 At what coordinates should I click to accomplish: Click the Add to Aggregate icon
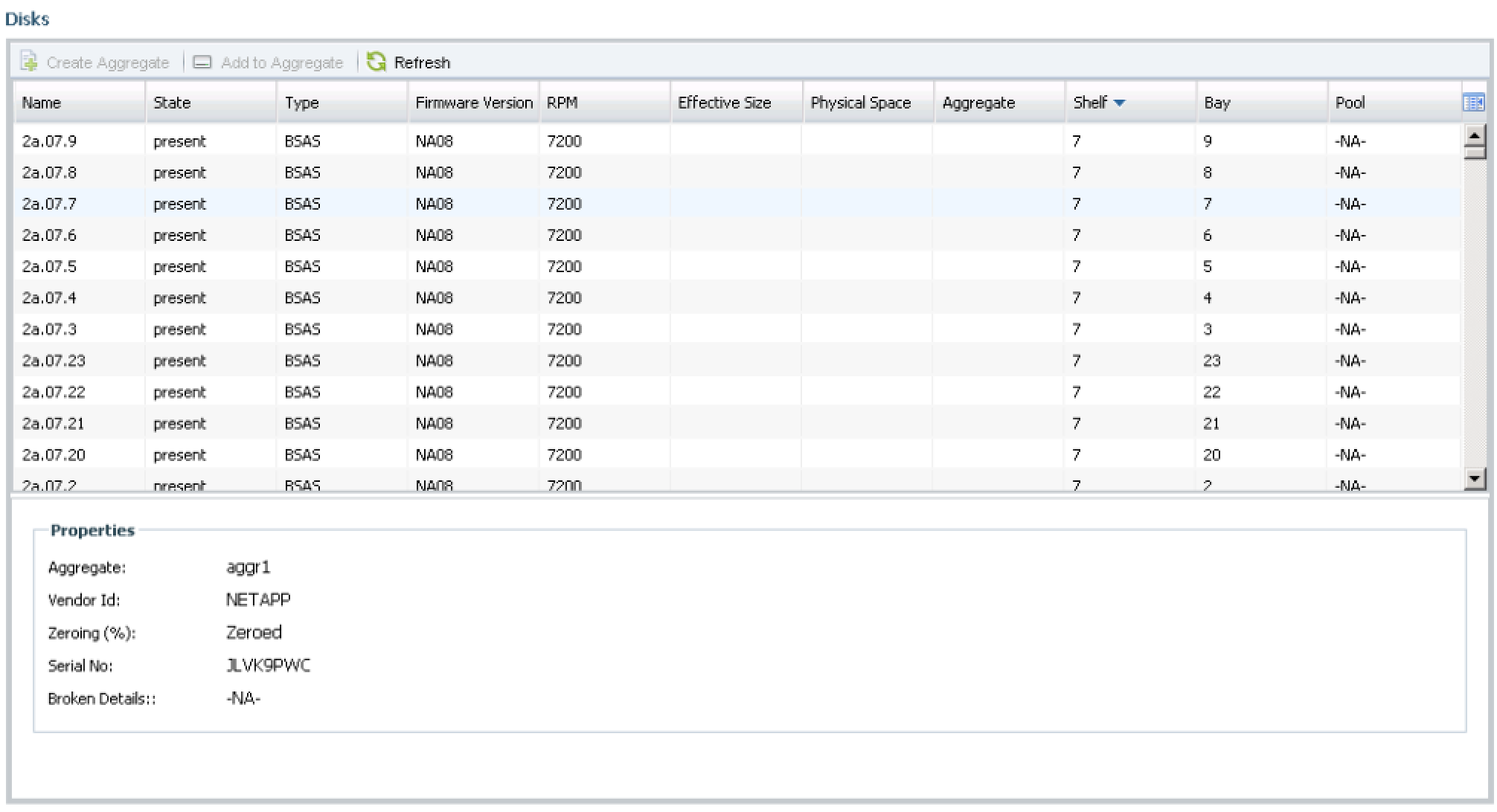click(202, 62)
